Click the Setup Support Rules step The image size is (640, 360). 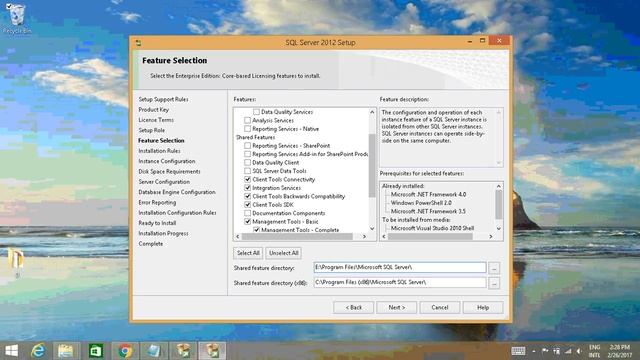click(x=163, y=99)
